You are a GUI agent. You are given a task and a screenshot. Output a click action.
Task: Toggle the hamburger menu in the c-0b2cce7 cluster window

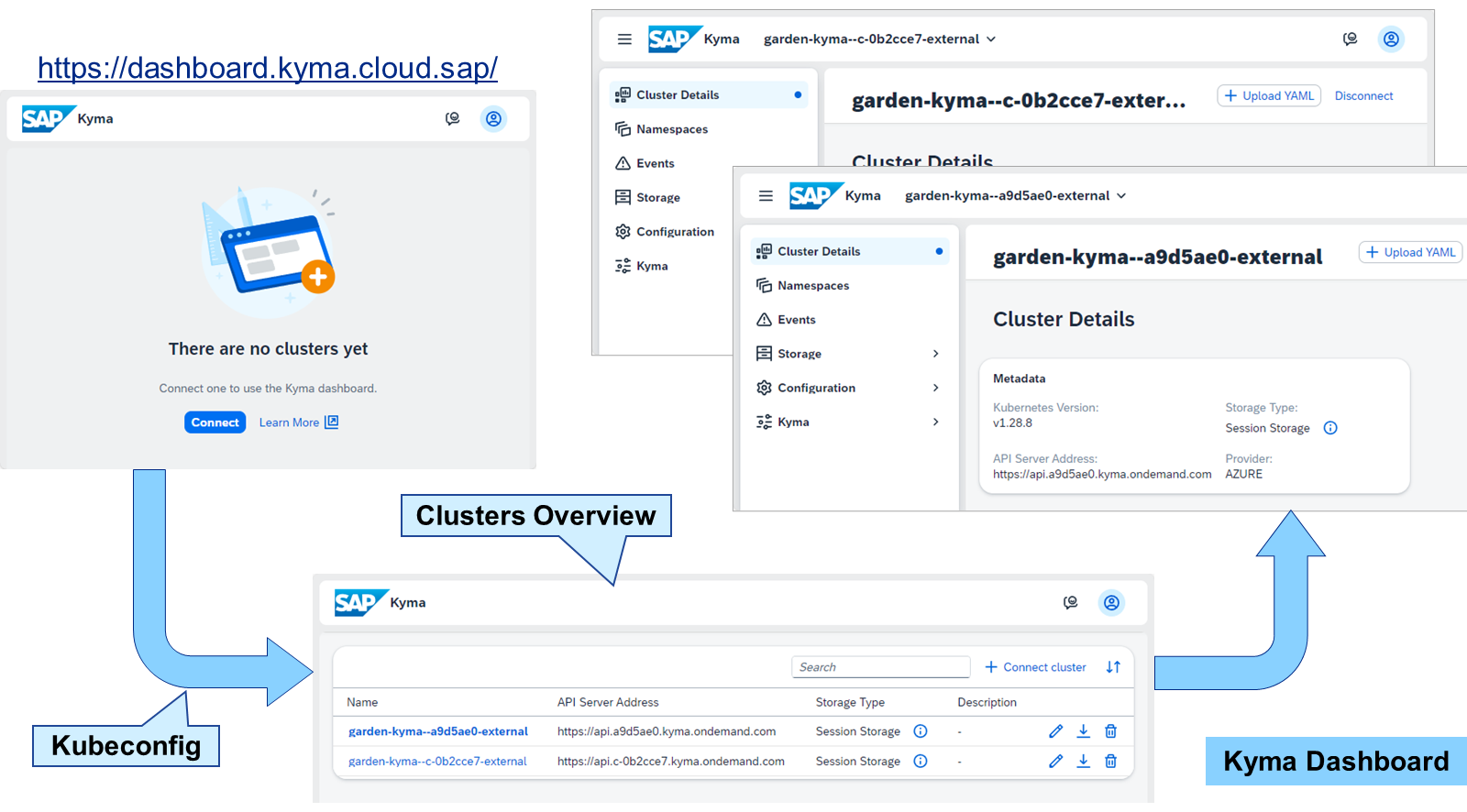[x=624, y=39]
